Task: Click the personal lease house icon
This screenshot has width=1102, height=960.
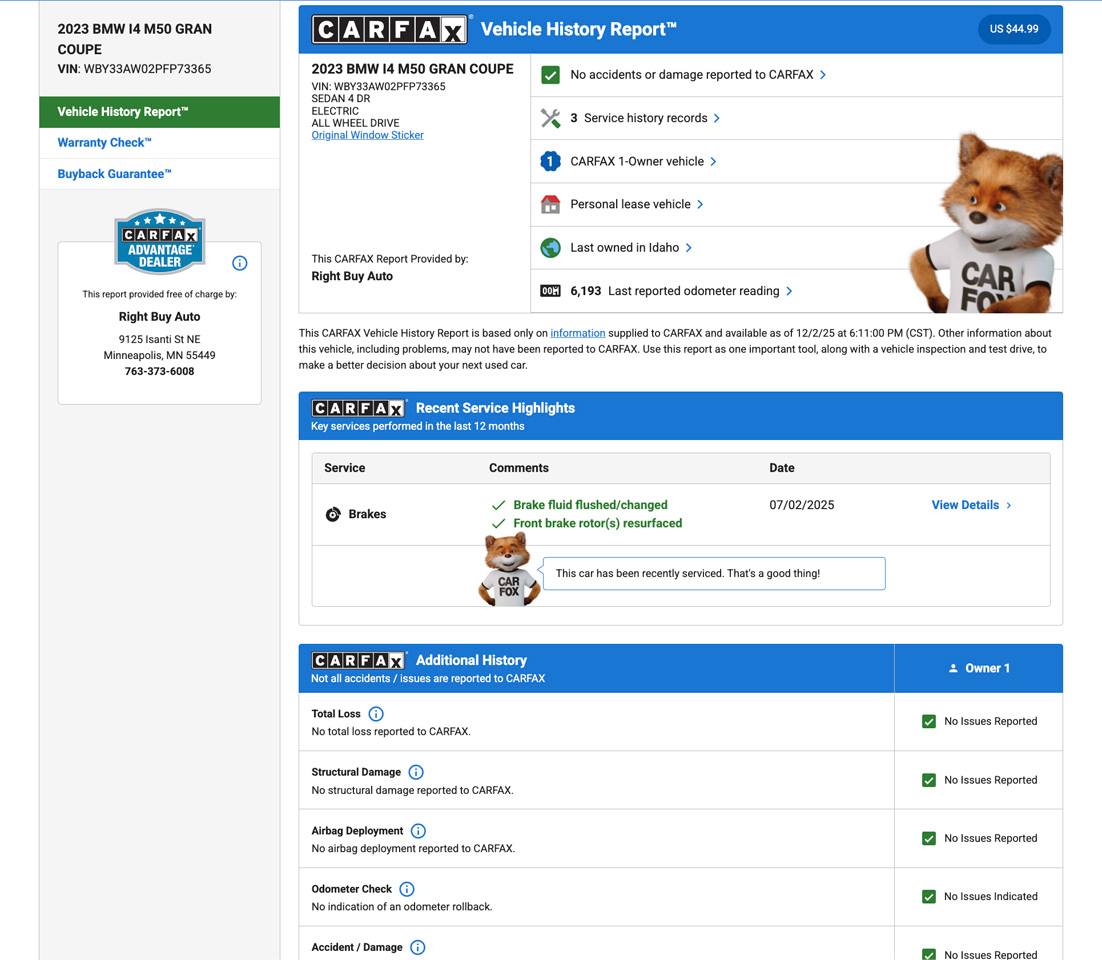Action: [x=550, y=204]
